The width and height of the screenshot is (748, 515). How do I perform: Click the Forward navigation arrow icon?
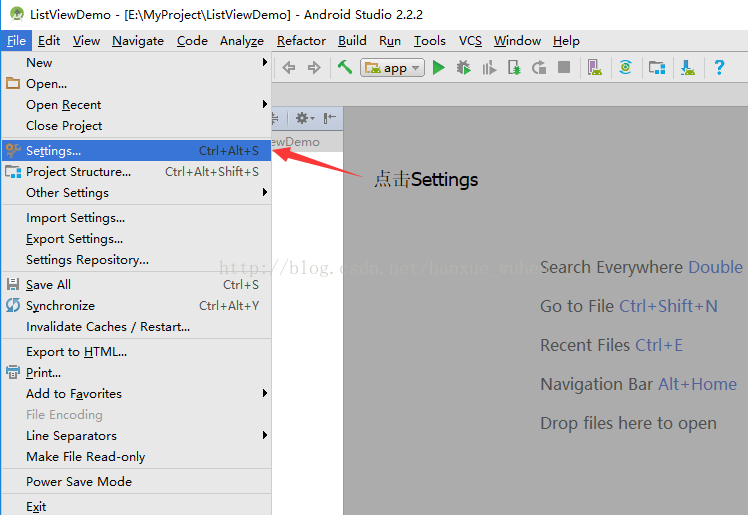(x=314, y=68)
